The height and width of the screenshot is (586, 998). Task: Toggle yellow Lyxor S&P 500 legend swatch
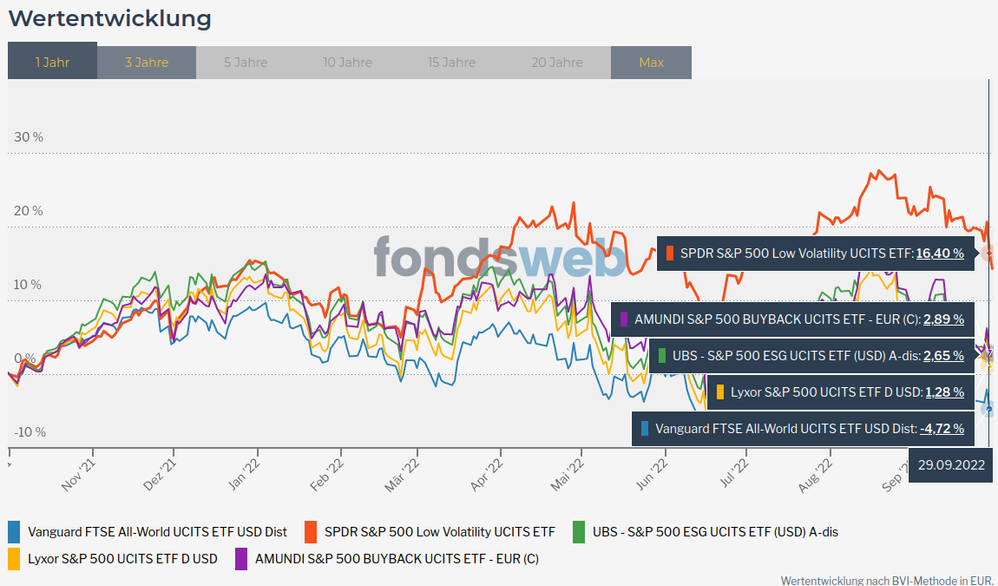(14, 558)
